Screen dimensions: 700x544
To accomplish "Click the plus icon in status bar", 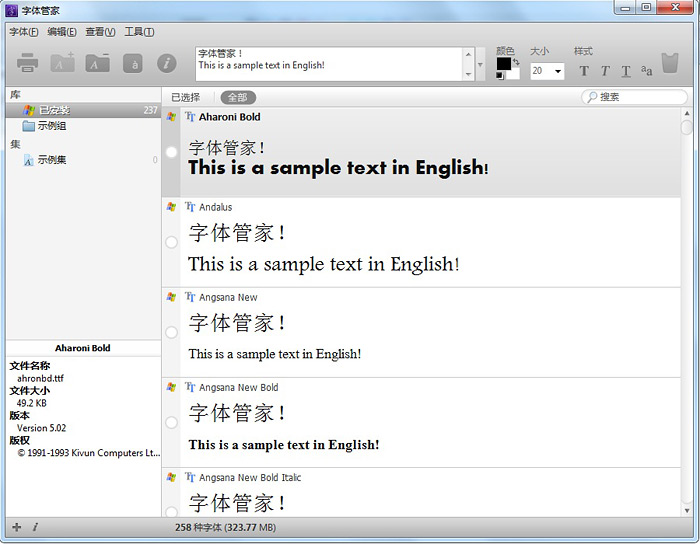I will point(16,527).
